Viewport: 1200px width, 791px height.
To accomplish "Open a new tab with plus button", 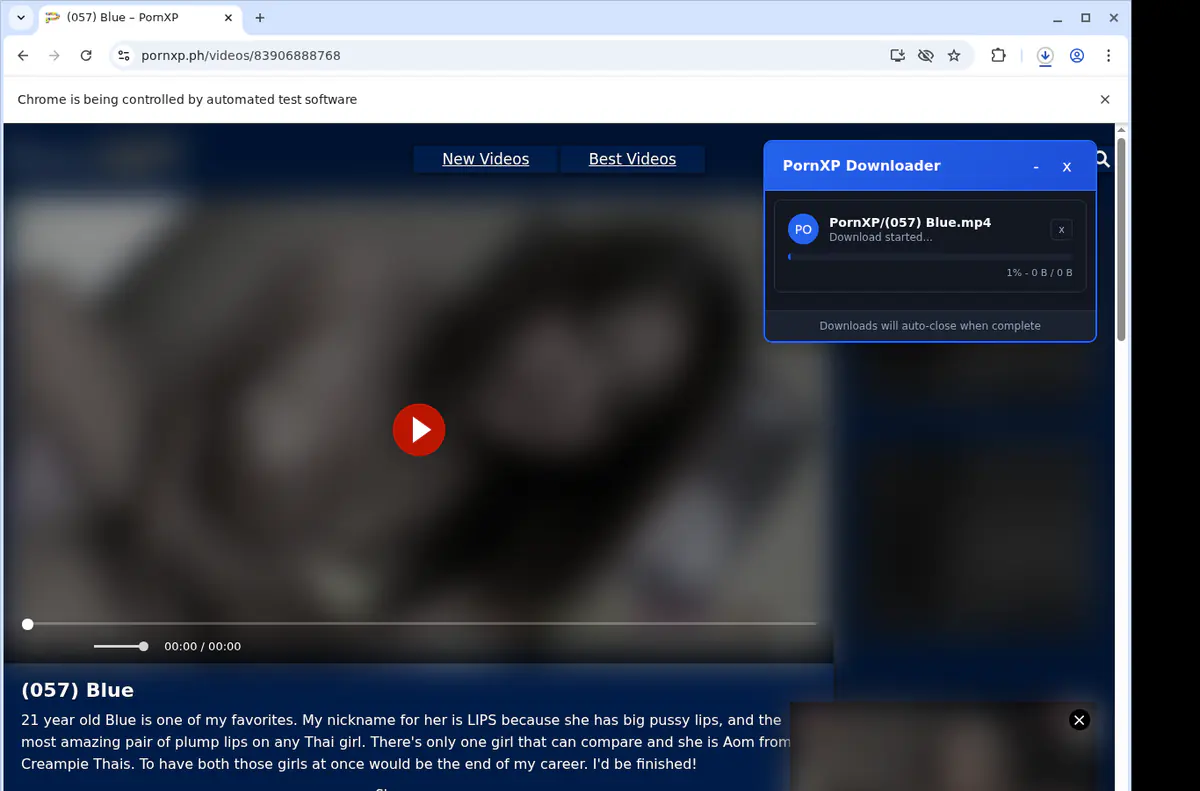I will pyautogui.click(x=260, y=18).
